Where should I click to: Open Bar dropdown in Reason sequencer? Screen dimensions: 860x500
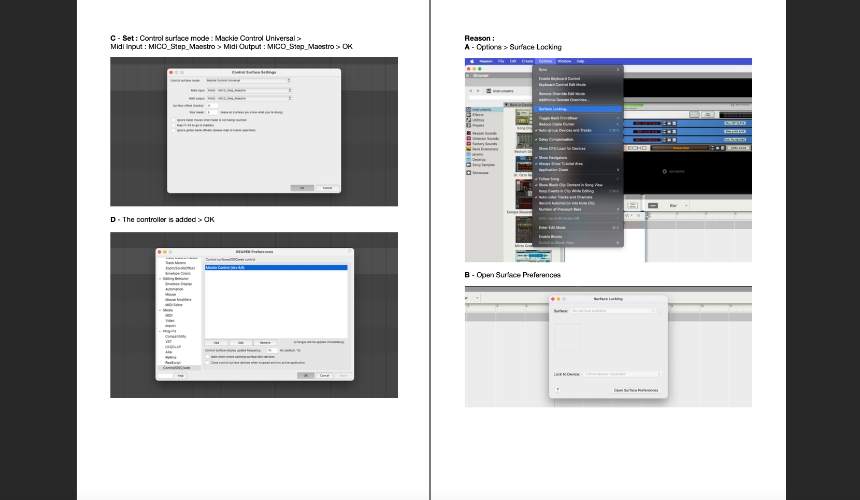pyautogui.click(x=678, y=206)
